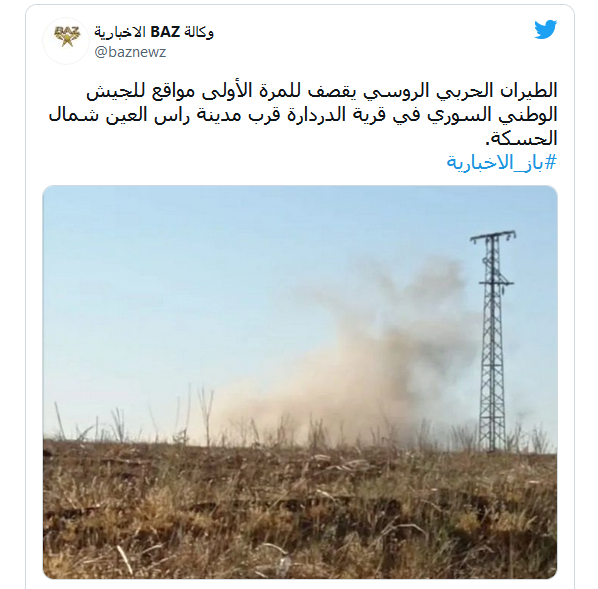
Task: Click the bold BAZ word in account name
Action: (x=165, y=32)
